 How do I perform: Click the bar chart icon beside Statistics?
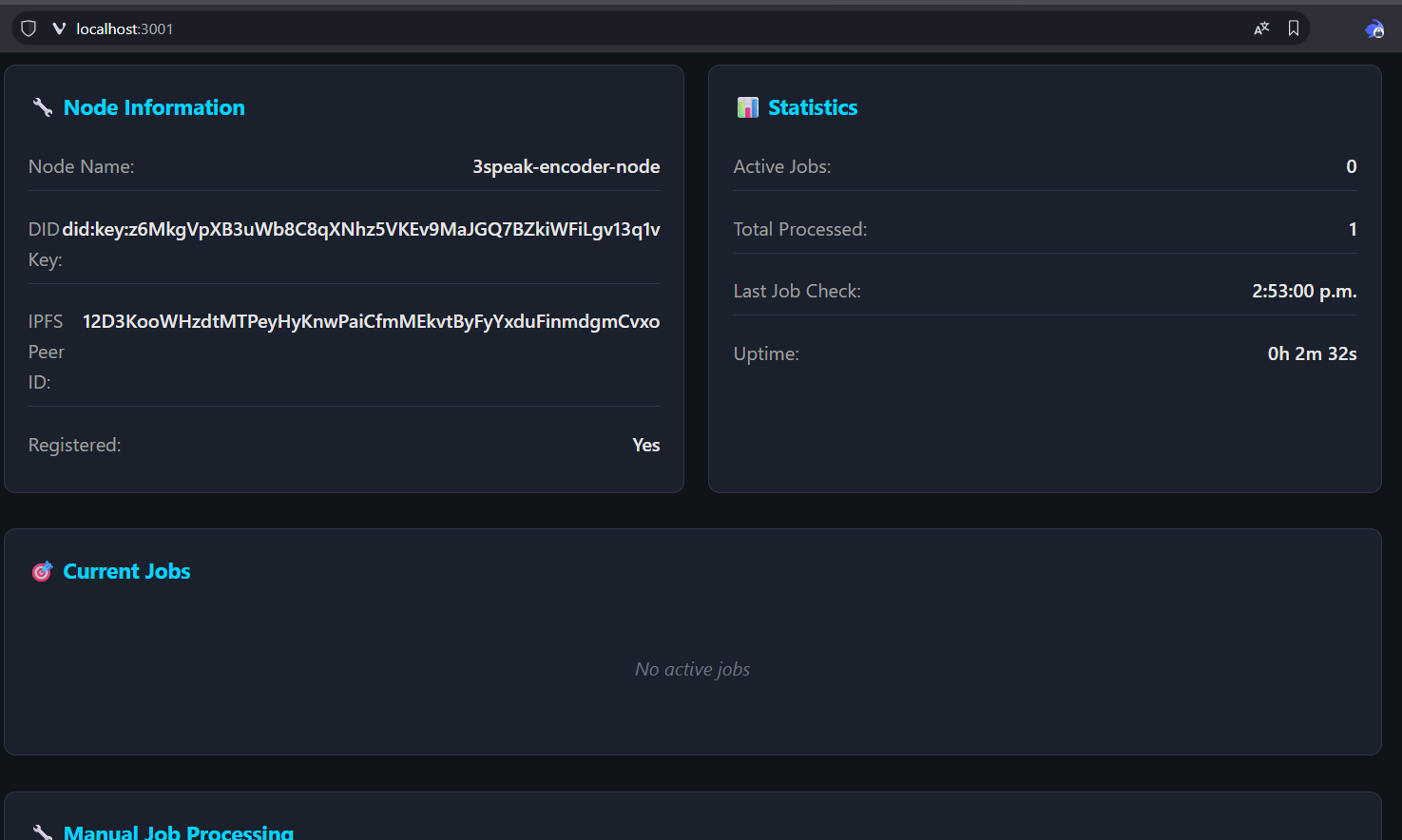(747, 107)
